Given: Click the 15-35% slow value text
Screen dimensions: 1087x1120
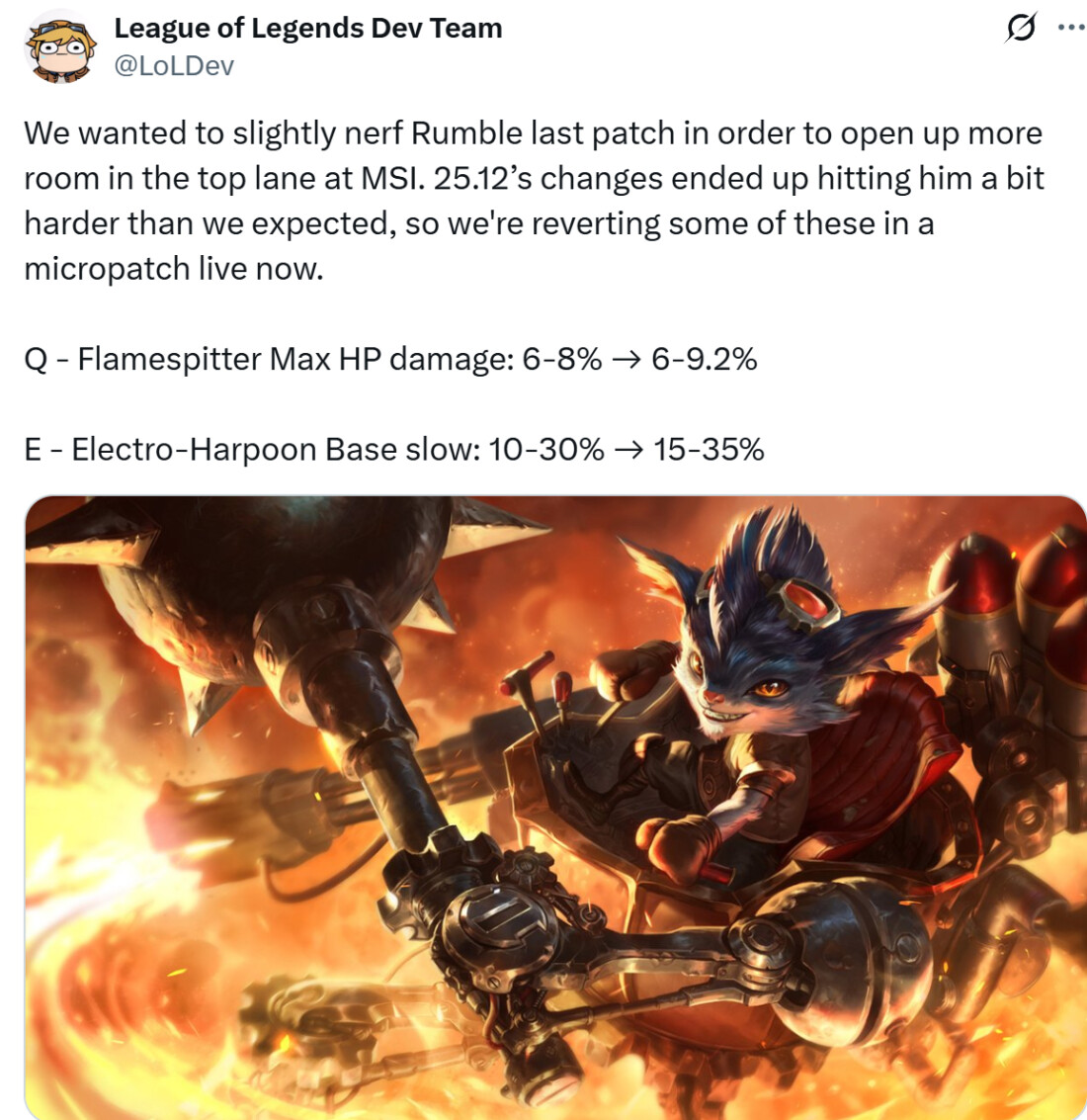Looking at the screenshot, I should coord(709,450).
